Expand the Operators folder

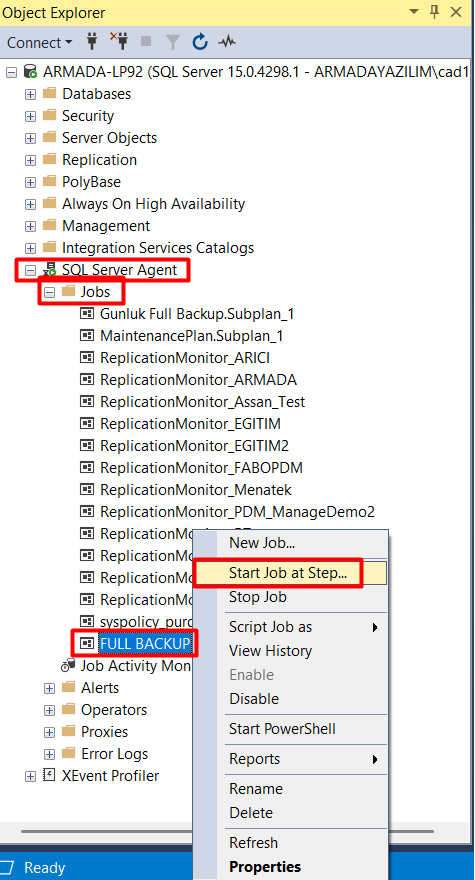pyautogui.click(x=49, y=710)
